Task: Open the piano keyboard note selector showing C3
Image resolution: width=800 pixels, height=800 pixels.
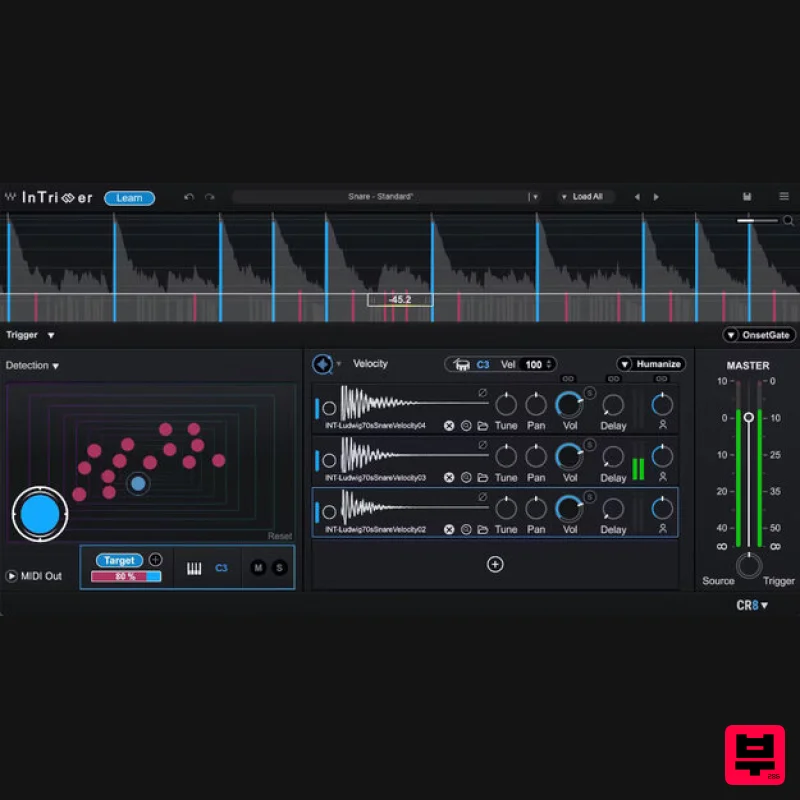Action: 192,567
